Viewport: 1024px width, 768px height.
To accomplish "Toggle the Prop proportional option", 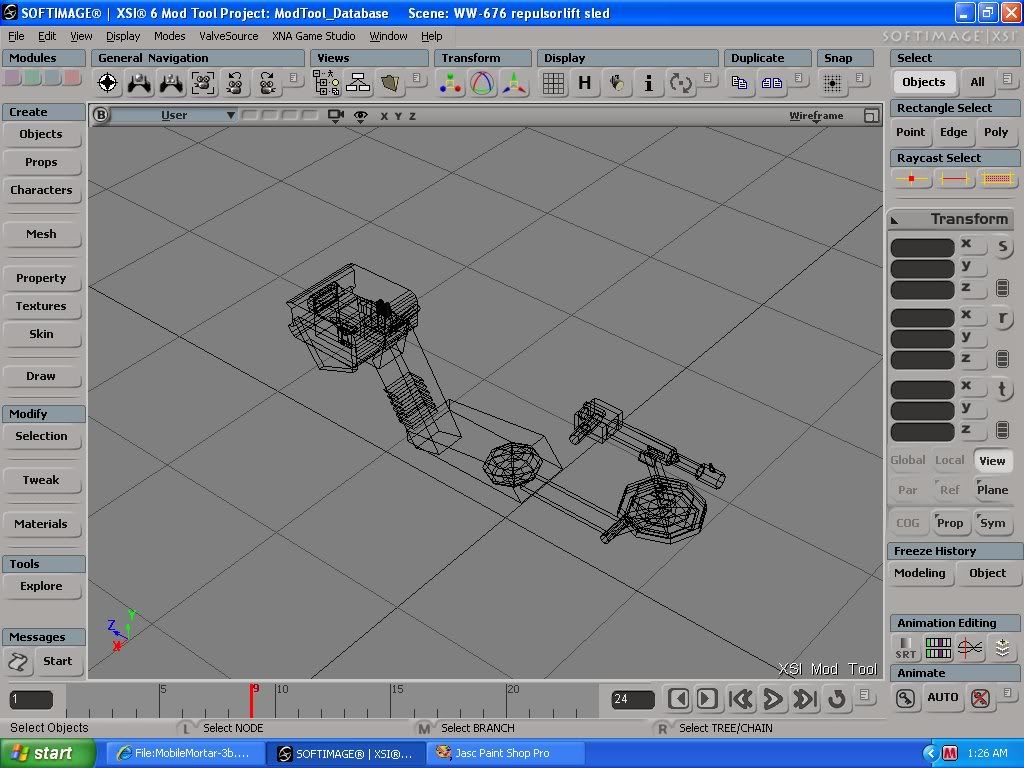I will 950,522.
